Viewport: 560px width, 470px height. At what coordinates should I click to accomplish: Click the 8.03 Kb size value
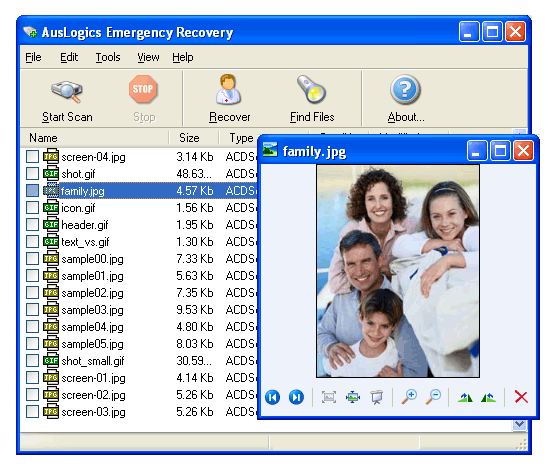(195, 344)
